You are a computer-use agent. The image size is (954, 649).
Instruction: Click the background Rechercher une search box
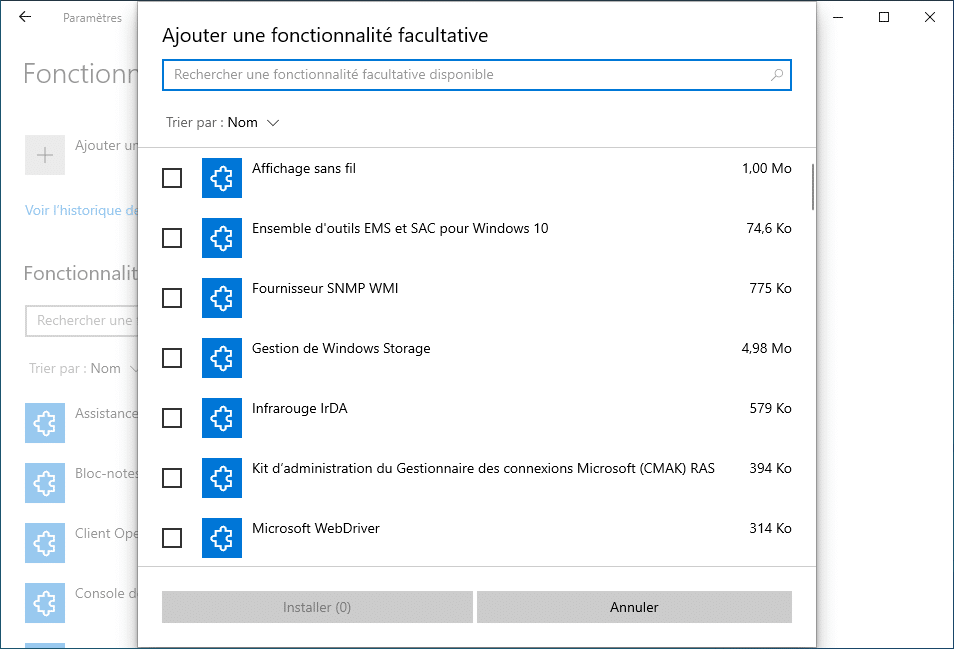click(x=82, y=321)
